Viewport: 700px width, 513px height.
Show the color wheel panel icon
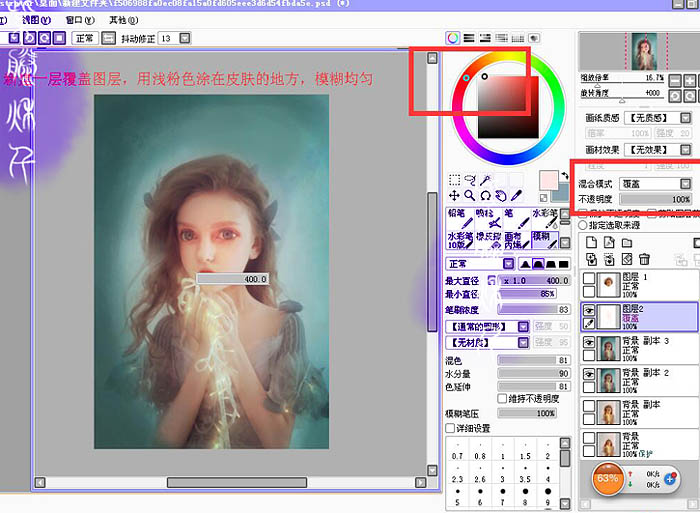click(453, 38)
